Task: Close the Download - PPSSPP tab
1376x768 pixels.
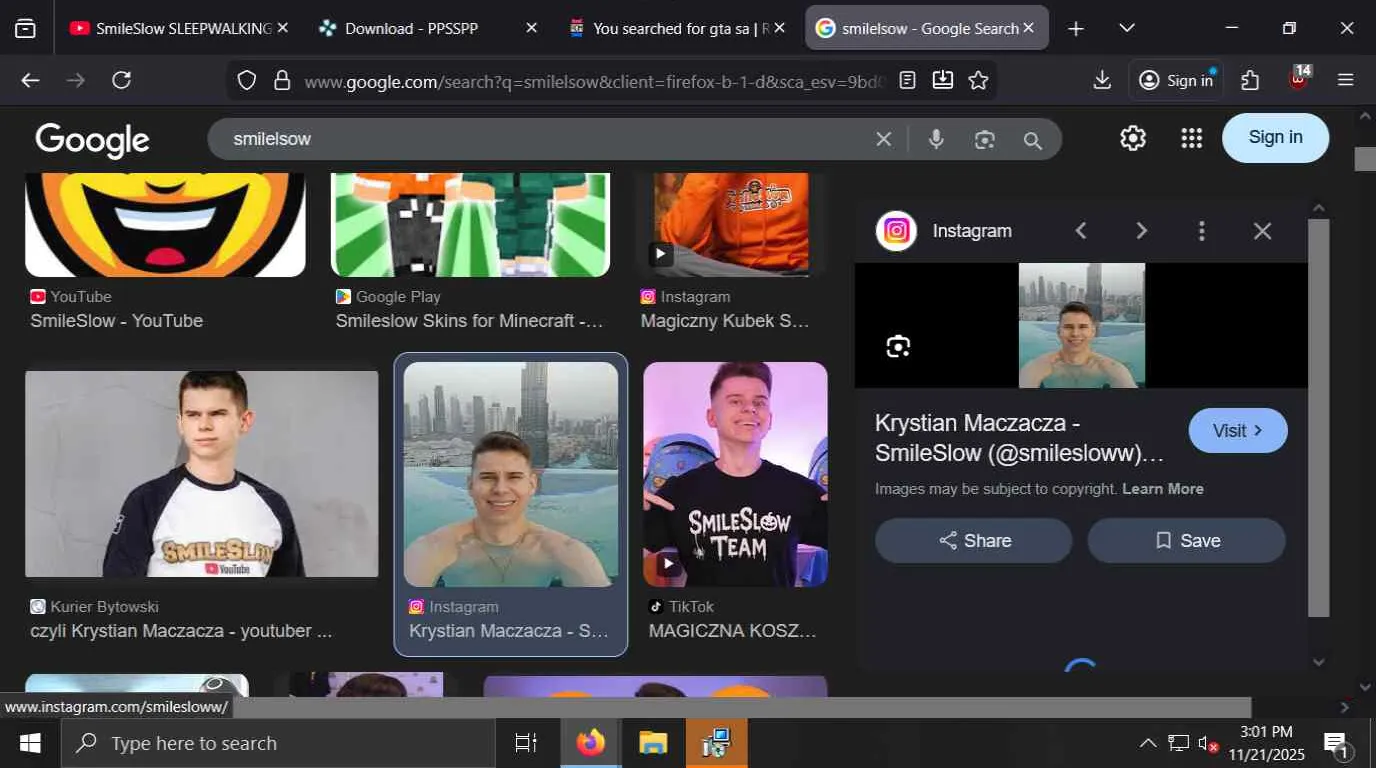Action: (x=531, y=28)
